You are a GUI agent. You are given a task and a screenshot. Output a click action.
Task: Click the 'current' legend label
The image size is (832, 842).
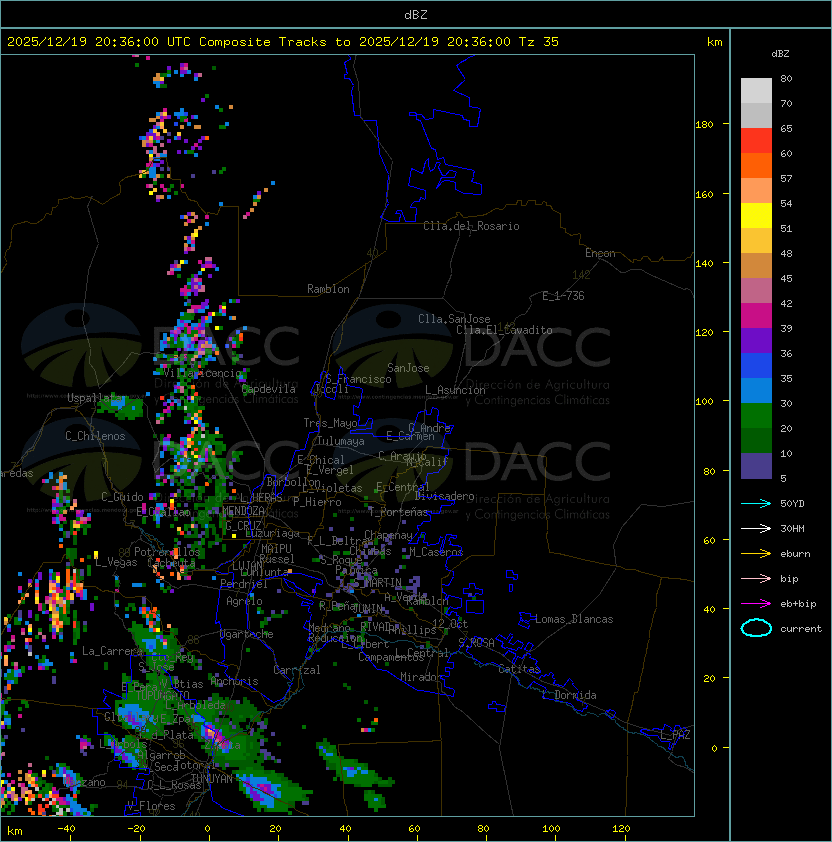click(801, 629)
